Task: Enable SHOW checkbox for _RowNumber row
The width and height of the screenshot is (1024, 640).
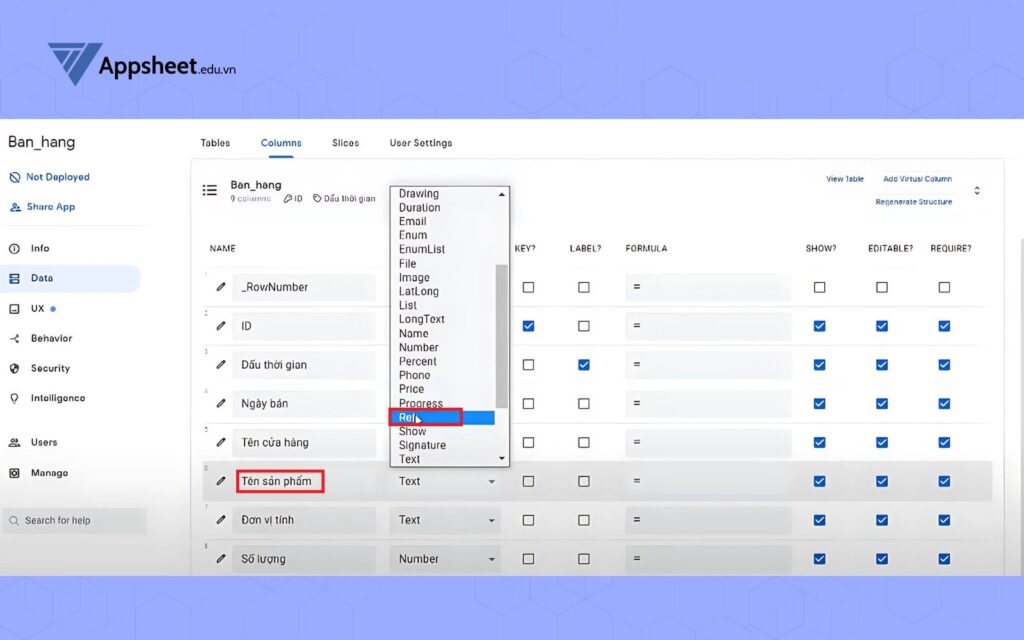Action: tap(819, 287)
